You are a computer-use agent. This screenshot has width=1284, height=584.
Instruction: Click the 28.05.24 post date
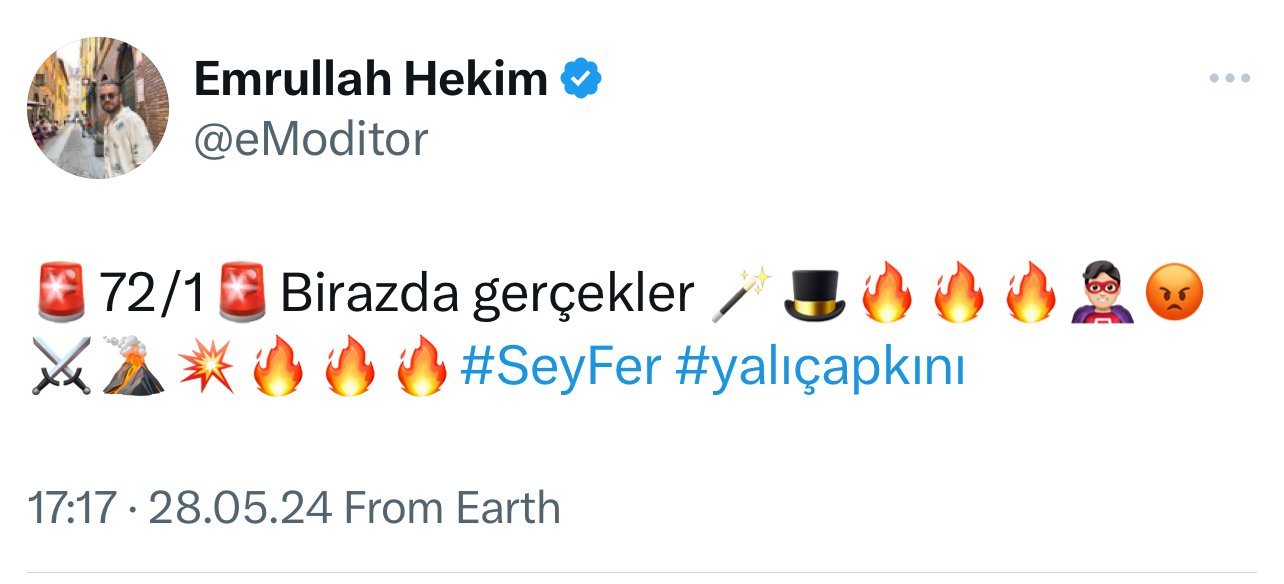pos(240,508)
